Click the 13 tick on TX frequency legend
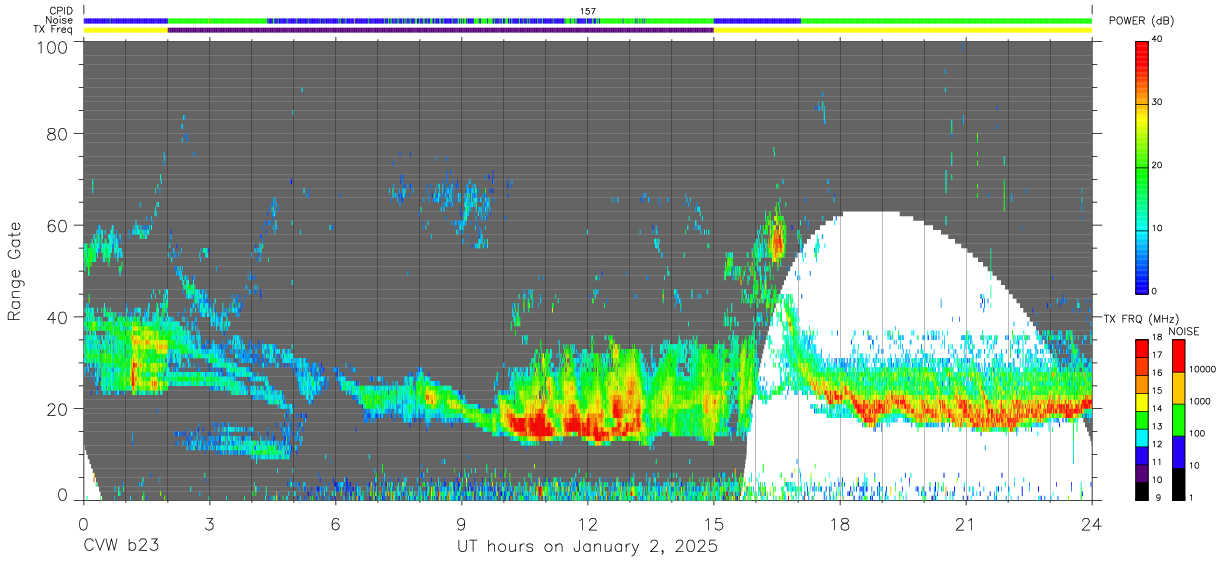The image size is (1228, 567). point(1157,426)
